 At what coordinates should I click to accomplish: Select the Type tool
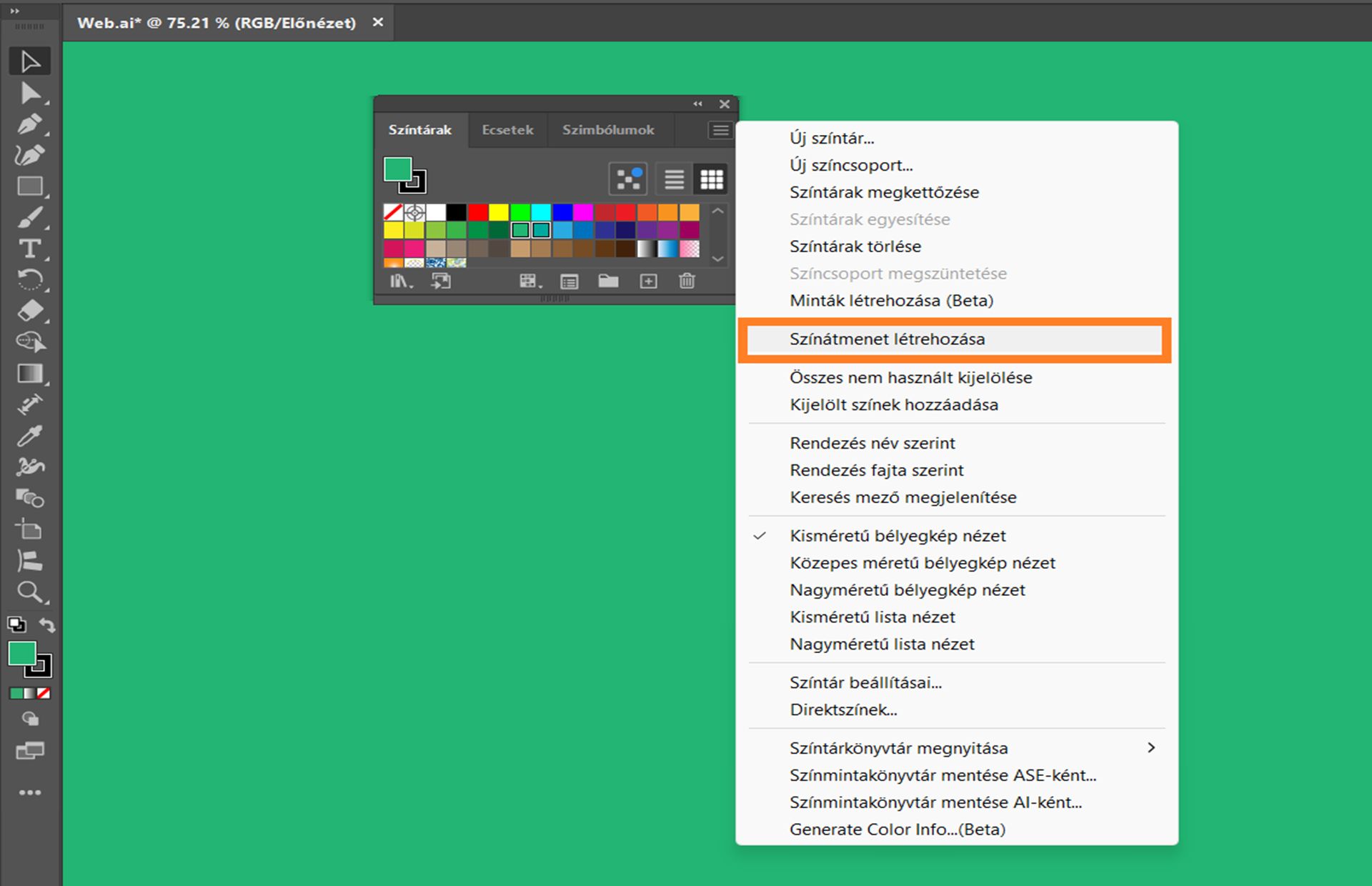click(29, 249)
